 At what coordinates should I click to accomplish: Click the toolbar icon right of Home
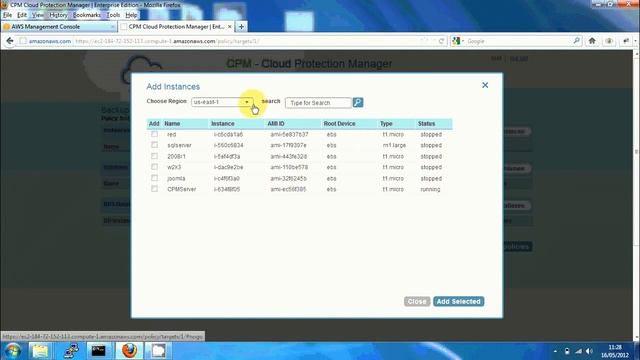click(609, 41)
